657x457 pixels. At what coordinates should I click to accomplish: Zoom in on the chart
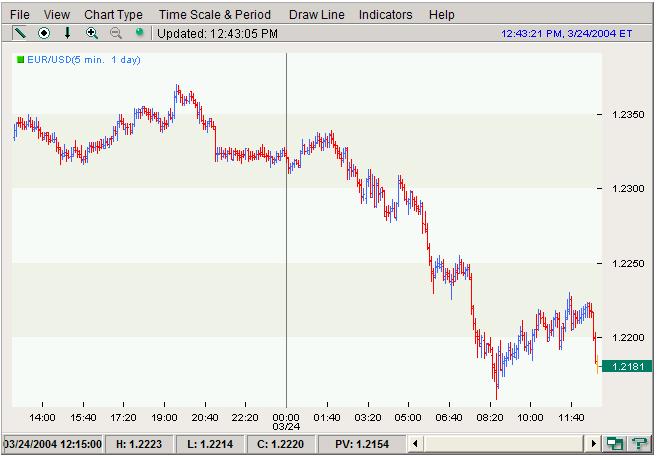(x=92, y=33)
